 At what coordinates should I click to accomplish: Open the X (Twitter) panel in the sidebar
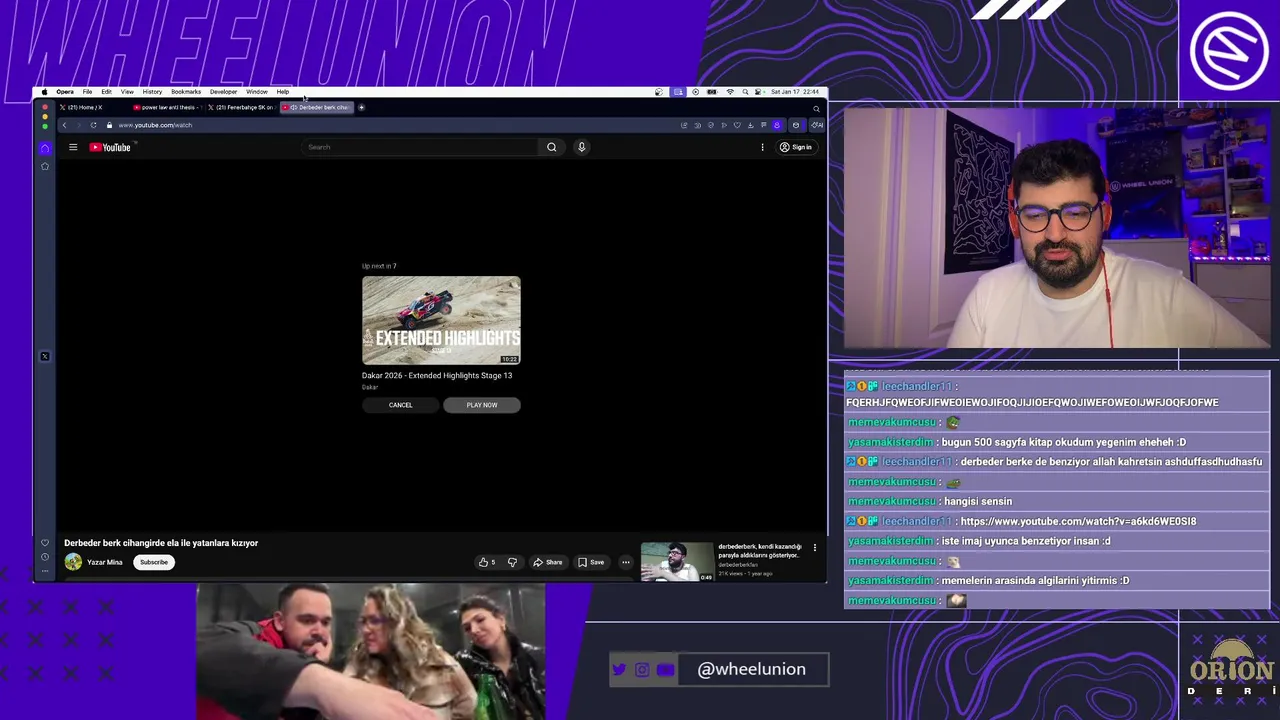(44, 356)
